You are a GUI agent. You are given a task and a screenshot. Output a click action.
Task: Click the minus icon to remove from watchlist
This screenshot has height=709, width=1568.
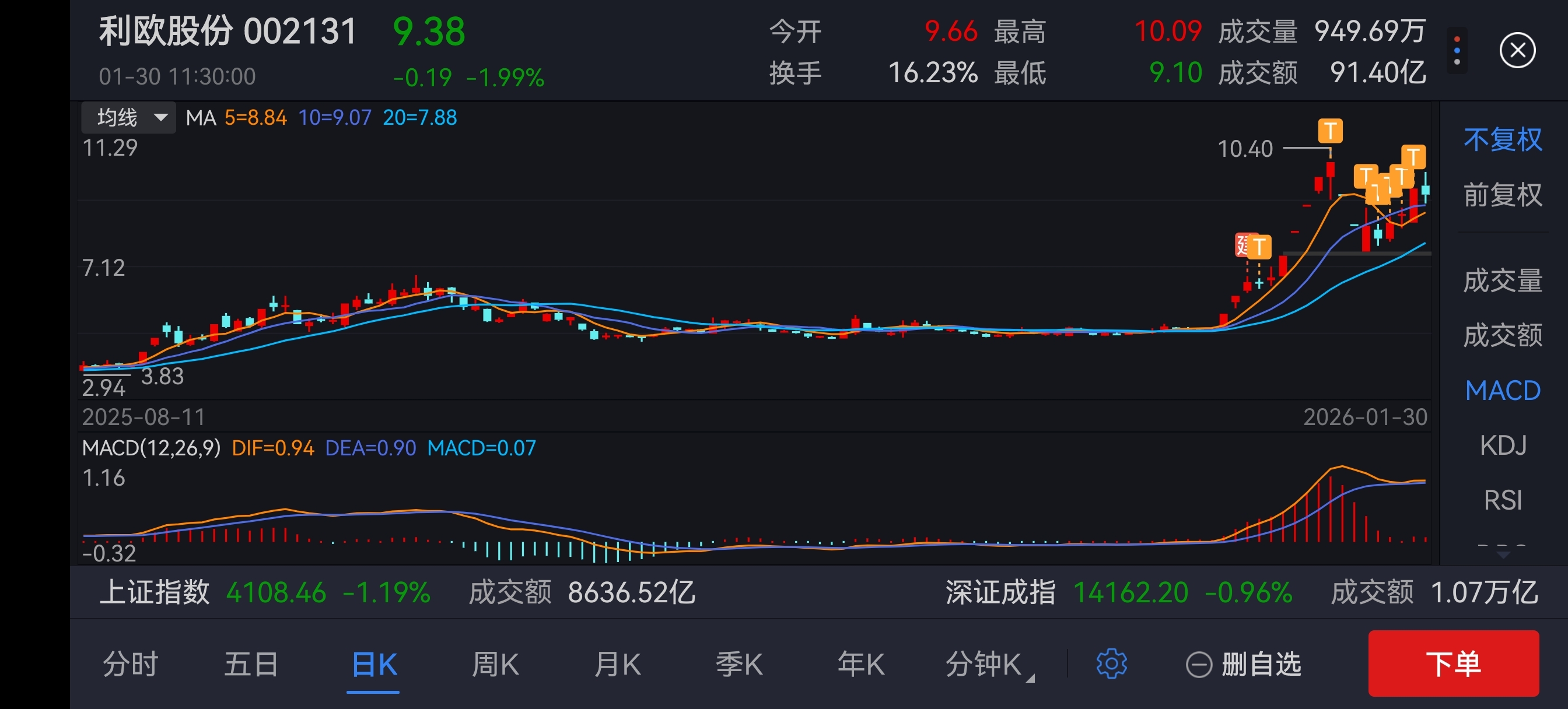(x=1199, y=664)
